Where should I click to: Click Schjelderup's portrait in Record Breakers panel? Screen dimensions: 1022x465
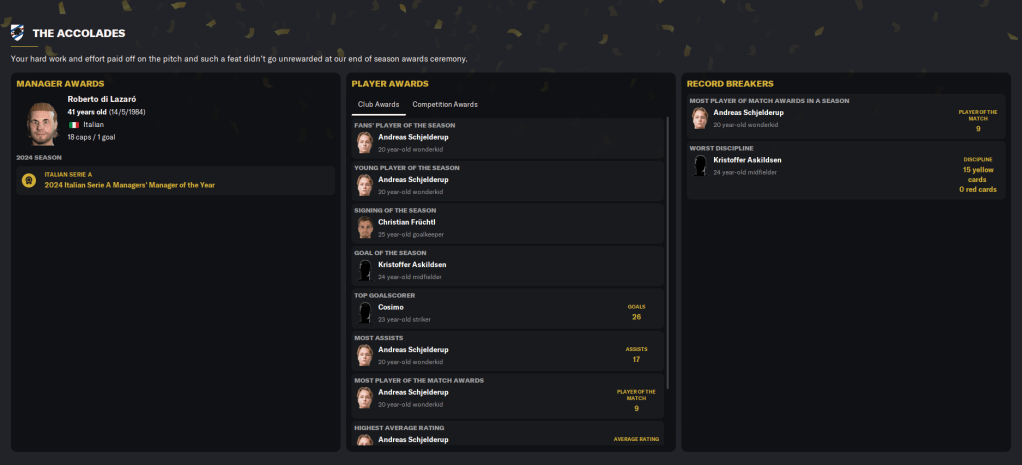[x=699, y=118]
